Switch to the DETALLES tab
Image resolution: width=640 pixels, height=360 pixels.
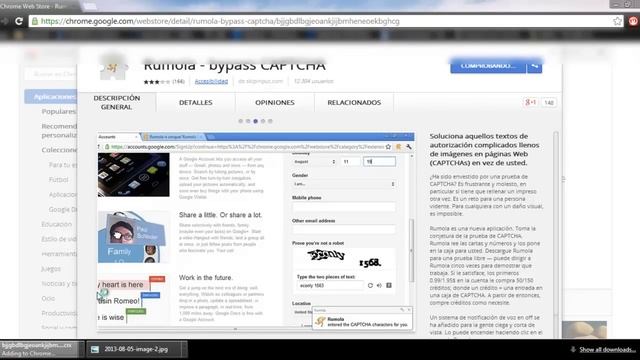pos(196,102)
